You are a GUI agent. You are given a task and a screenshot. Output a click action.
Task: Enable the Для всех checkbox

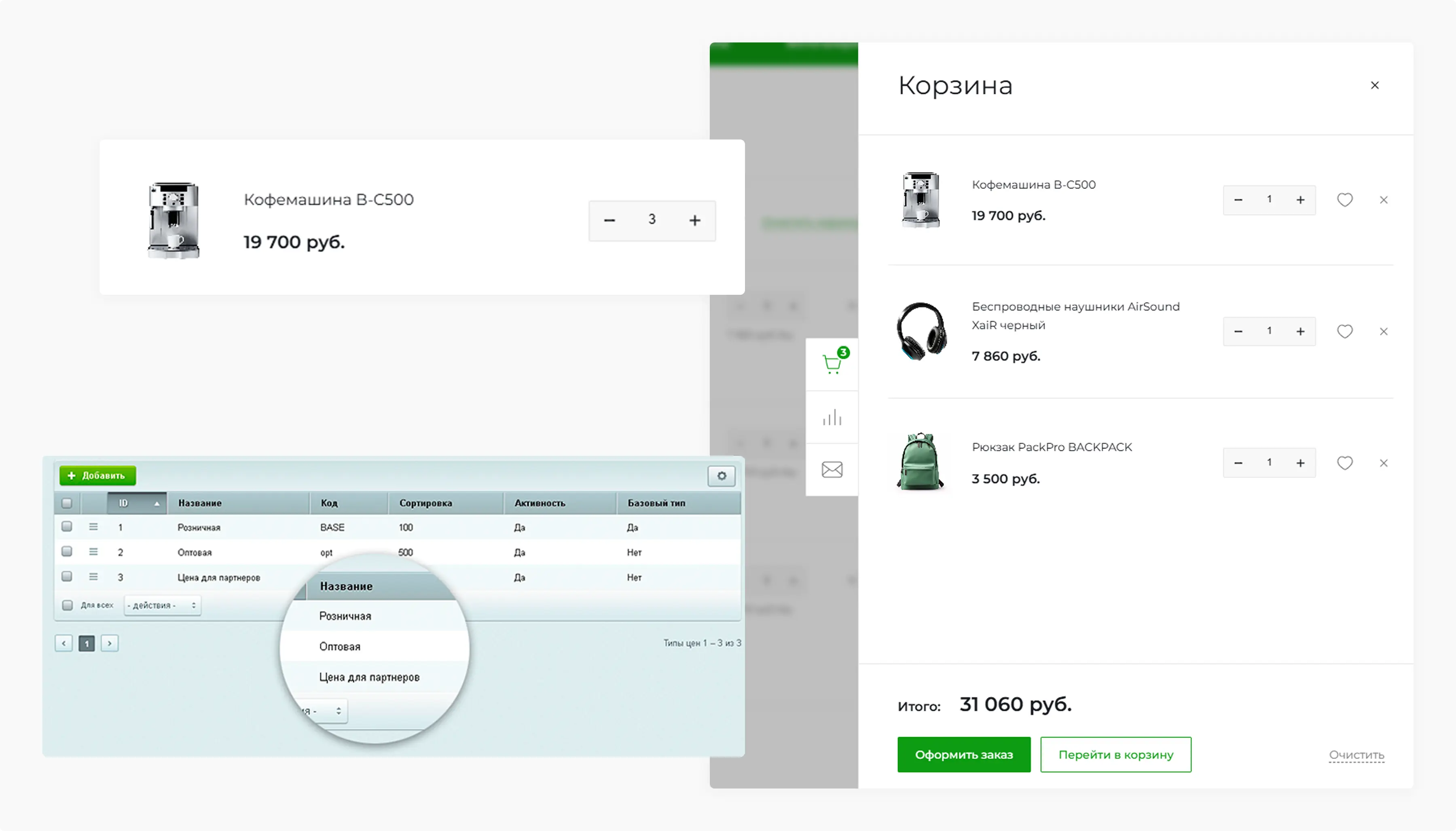[68, 605]
